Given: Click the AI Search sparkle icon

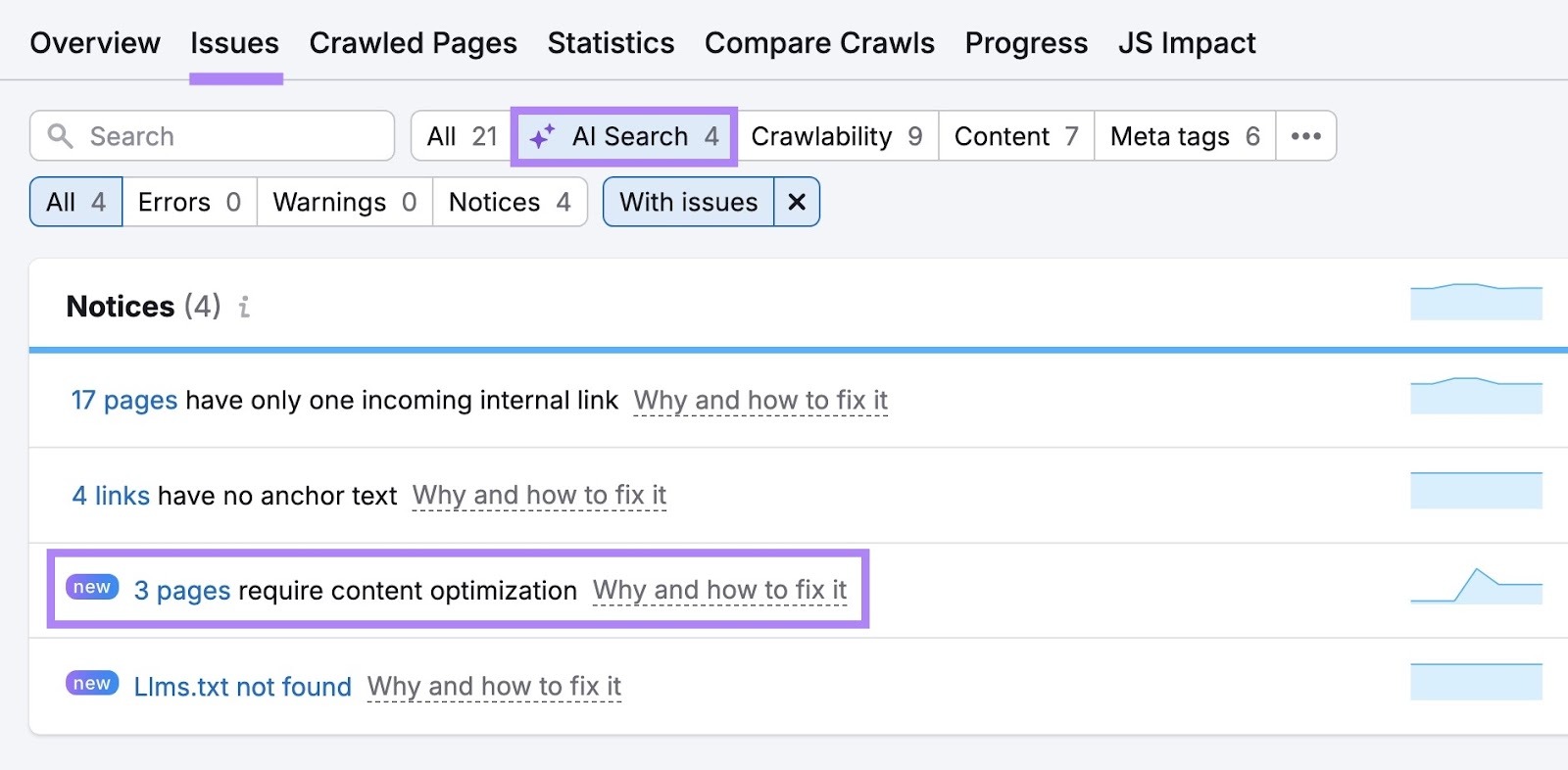Looking at the screenshot, I should click(x=546, y=136).
